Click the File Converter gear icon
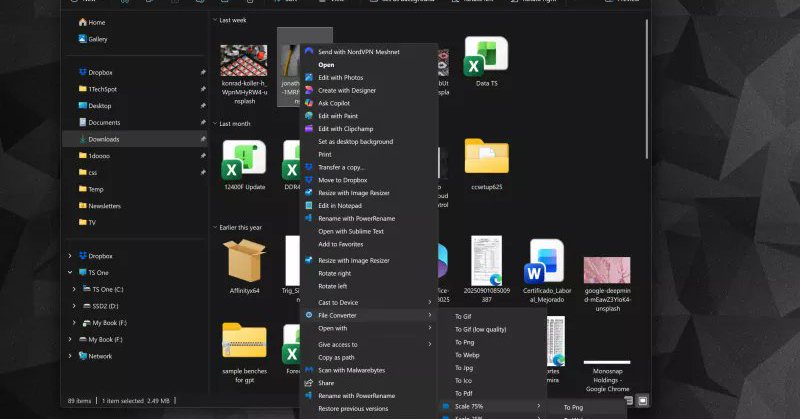The image size is (800, 419). tap(309, 315)
